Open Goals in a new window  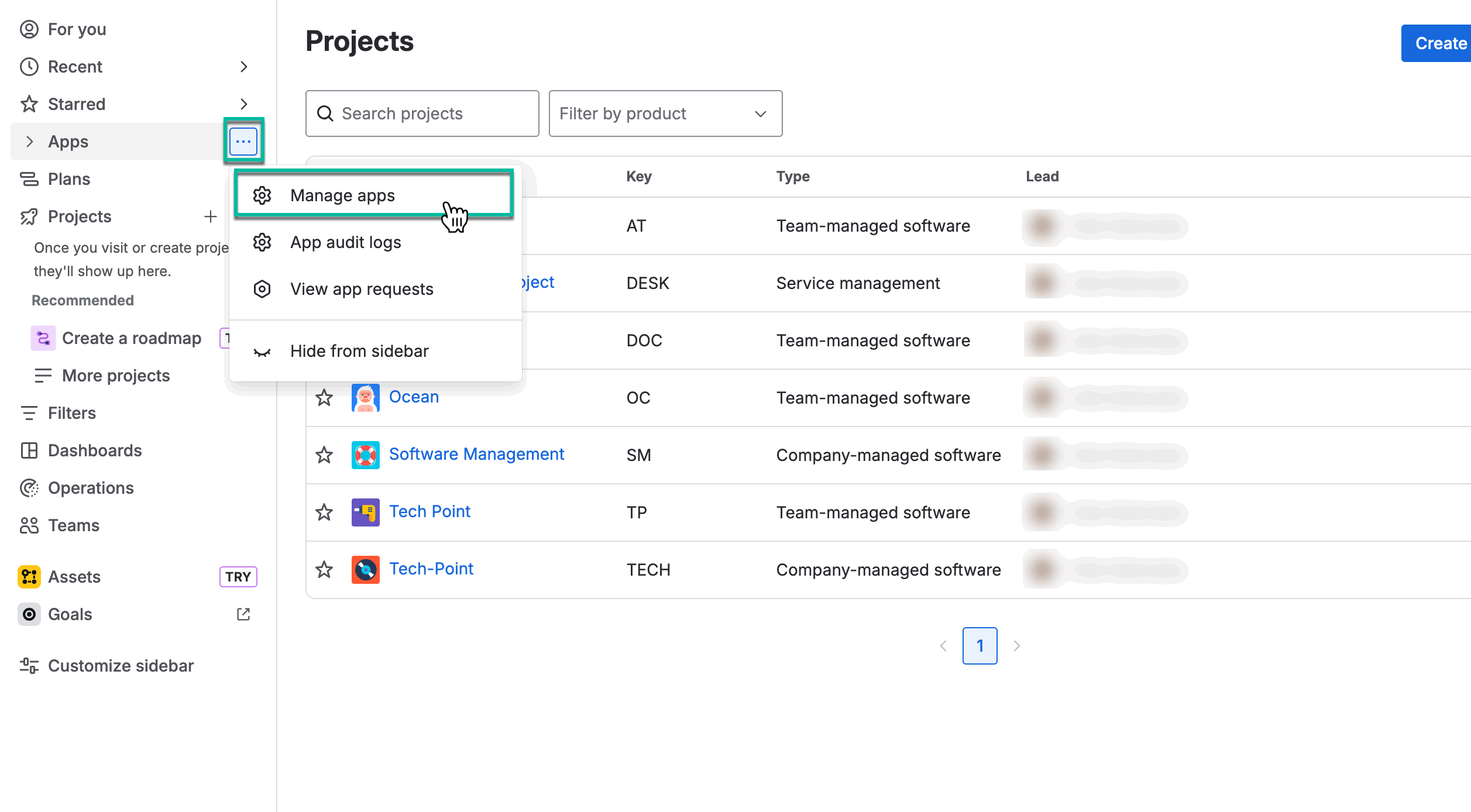(243, 614)
